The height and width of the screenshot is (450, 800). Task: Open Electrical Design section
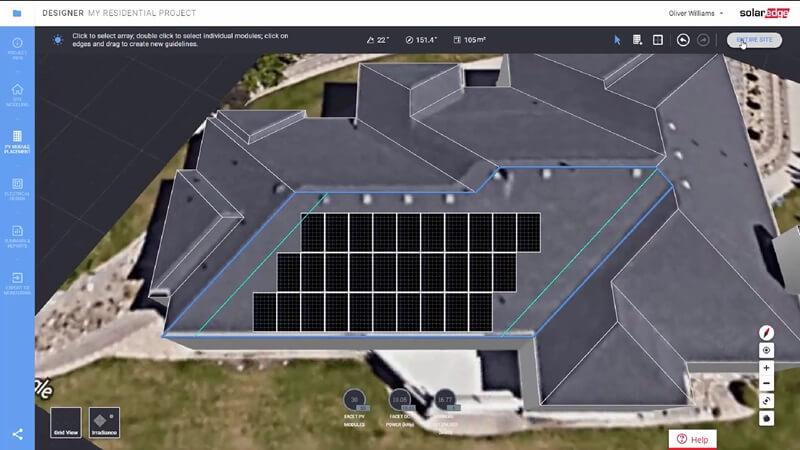(x=17, y=188)
